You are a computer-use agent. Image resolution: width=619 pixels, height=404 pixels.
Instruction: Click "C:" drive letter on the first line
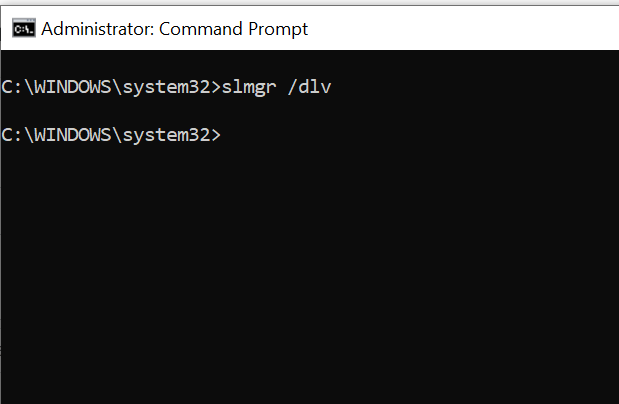coord(11,86)
